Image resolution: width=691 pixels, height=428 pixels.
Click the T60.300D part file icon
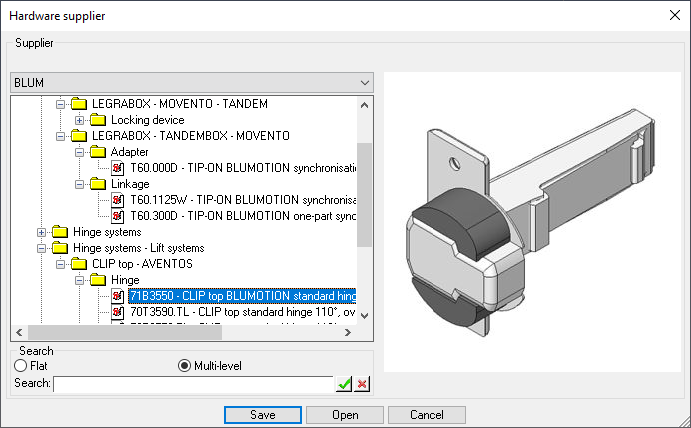coord(118,216)
